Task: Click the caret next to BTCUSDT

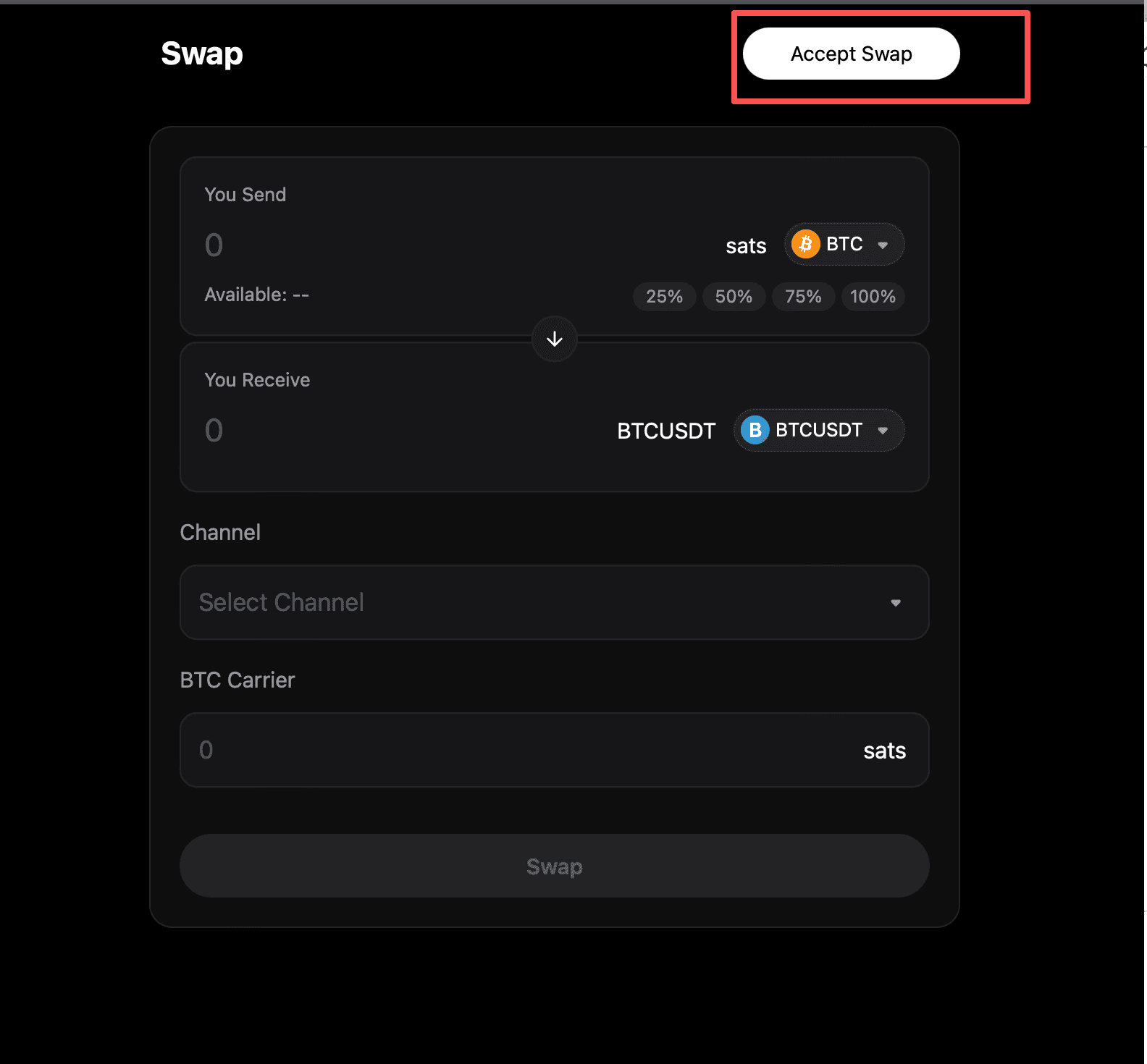Action: pos(883,431)
